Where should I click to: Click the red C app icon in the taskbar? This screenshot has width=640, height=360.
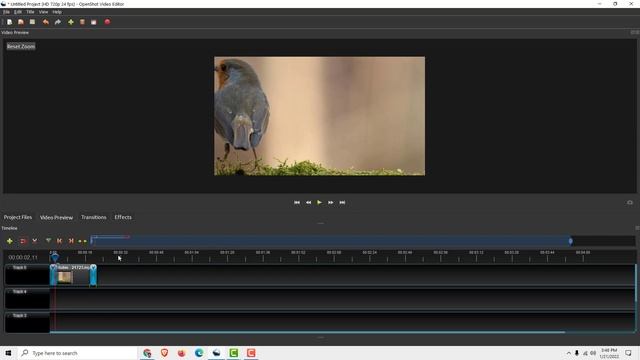click(251, 353)
